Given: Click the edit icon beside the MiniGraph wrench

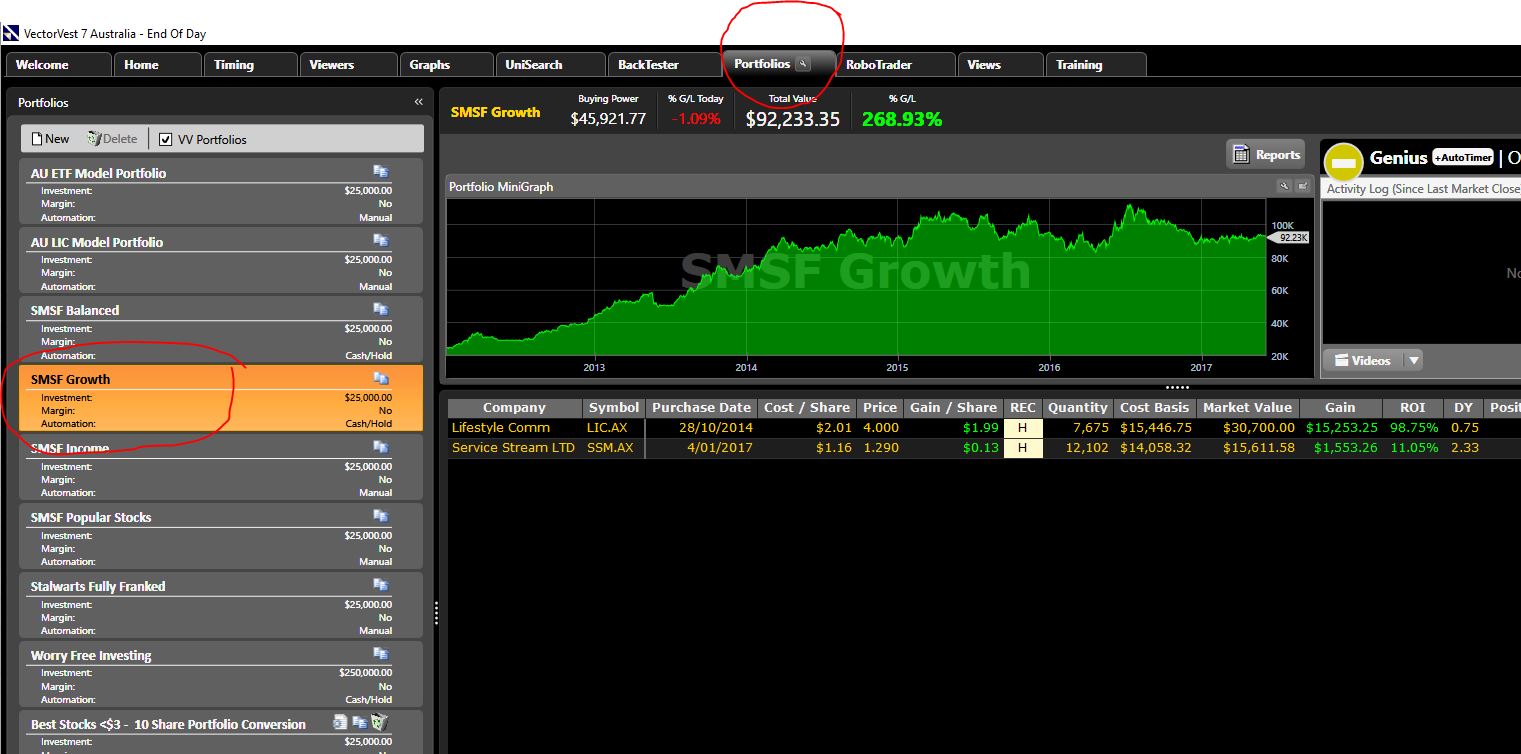Looking at the screenshot, I should click(1302, 185).
